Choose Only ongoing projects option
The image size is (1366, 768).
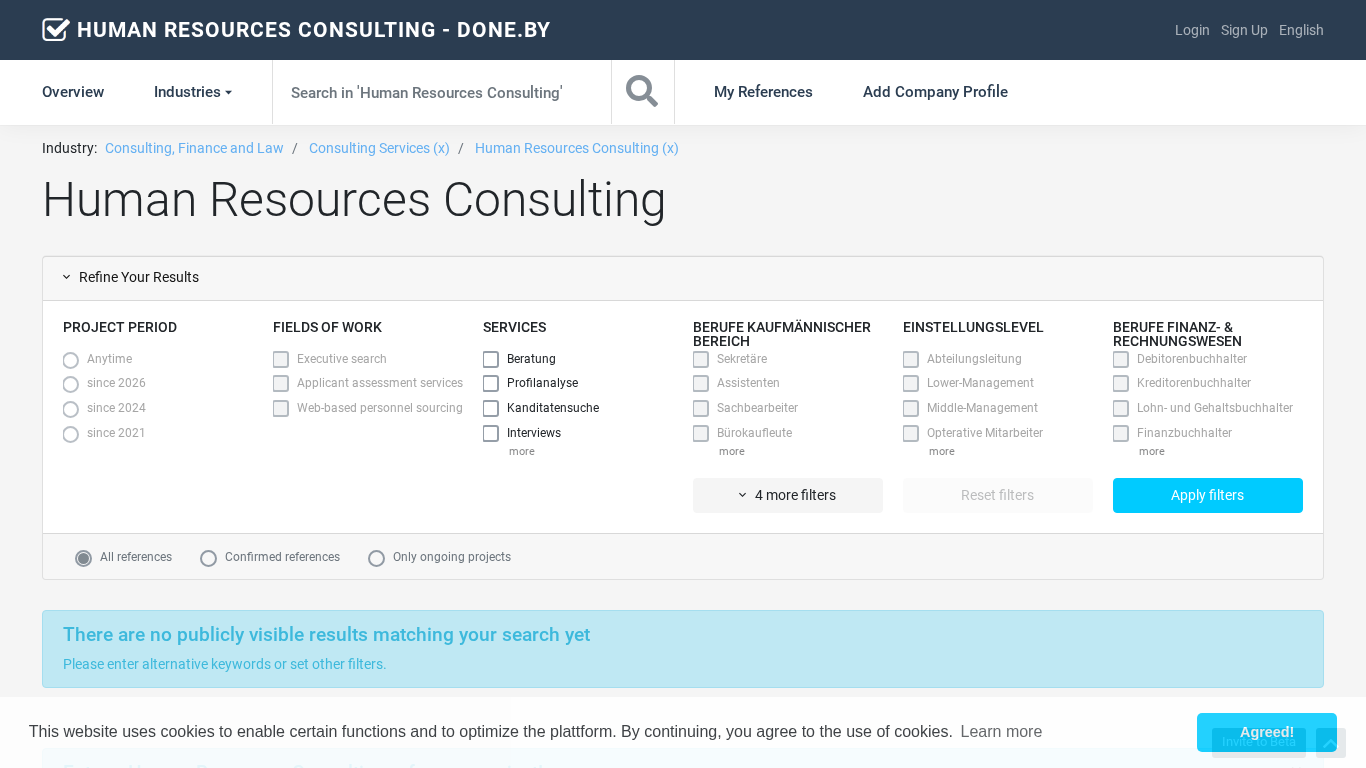[377, 558]
